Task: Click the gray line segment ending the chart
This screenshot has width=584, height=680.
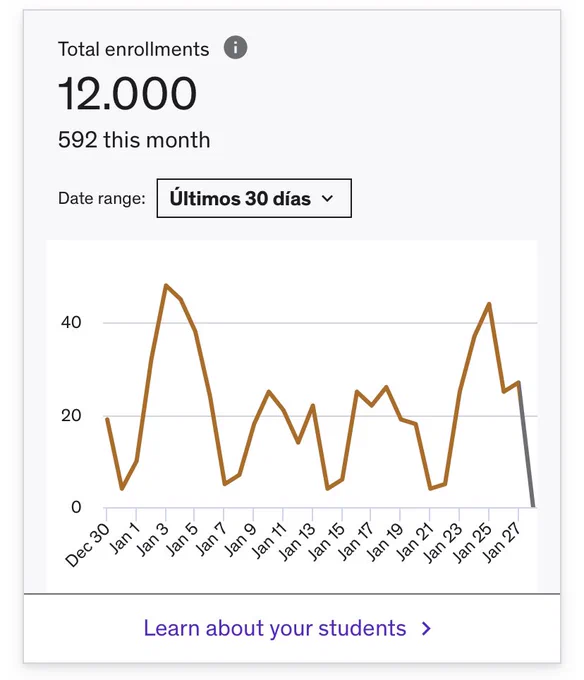Action: click(x=526, y=445)
